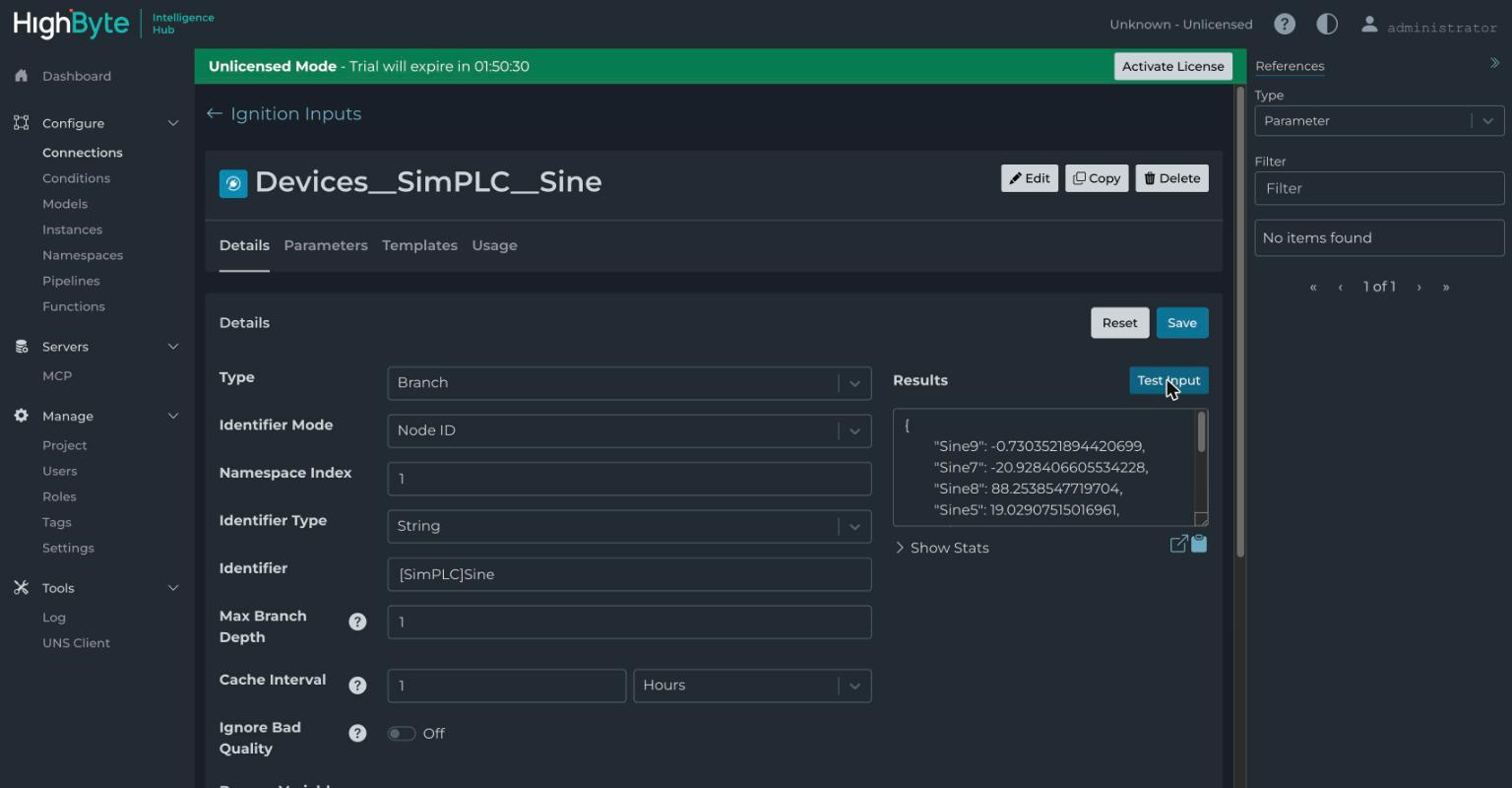
Task: Open Models in the sidebar
Action: click(65, 204)
